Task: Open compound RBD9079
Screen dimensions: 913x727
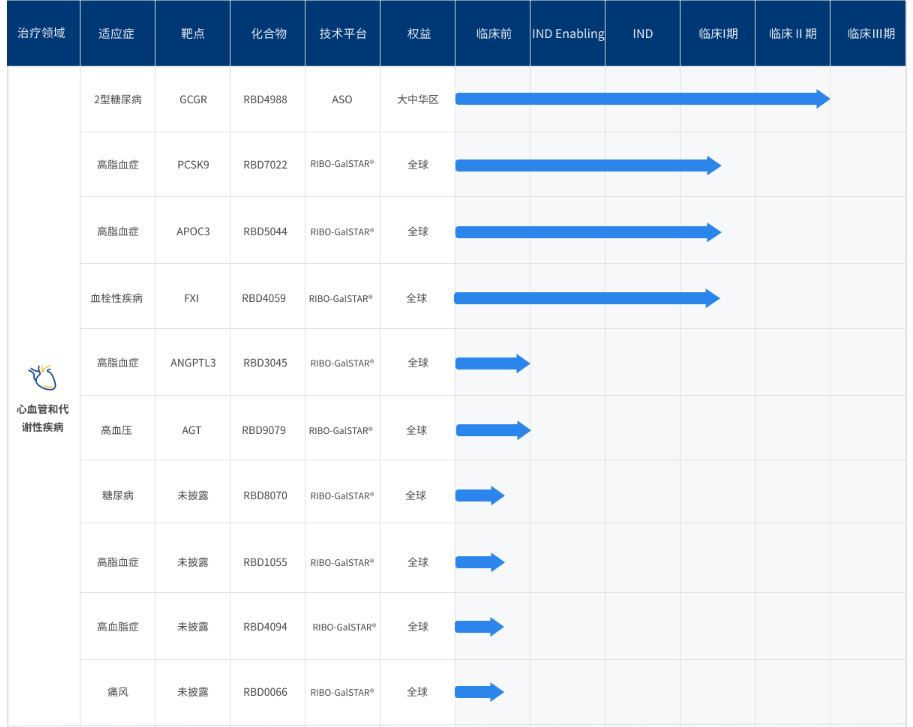Action: (x=264, y=430)
